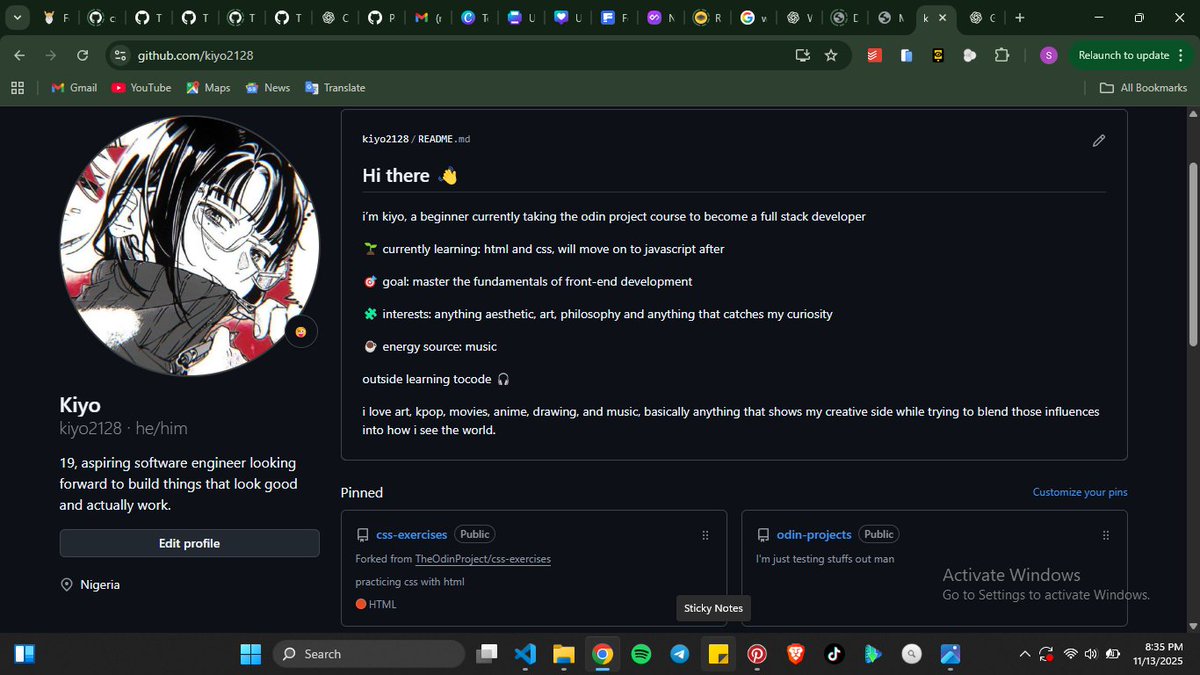Click the kiyo2128 link in README header
Image resolution: width=1200 pixels, height=675 pixels.
click(x=385, y=139)
